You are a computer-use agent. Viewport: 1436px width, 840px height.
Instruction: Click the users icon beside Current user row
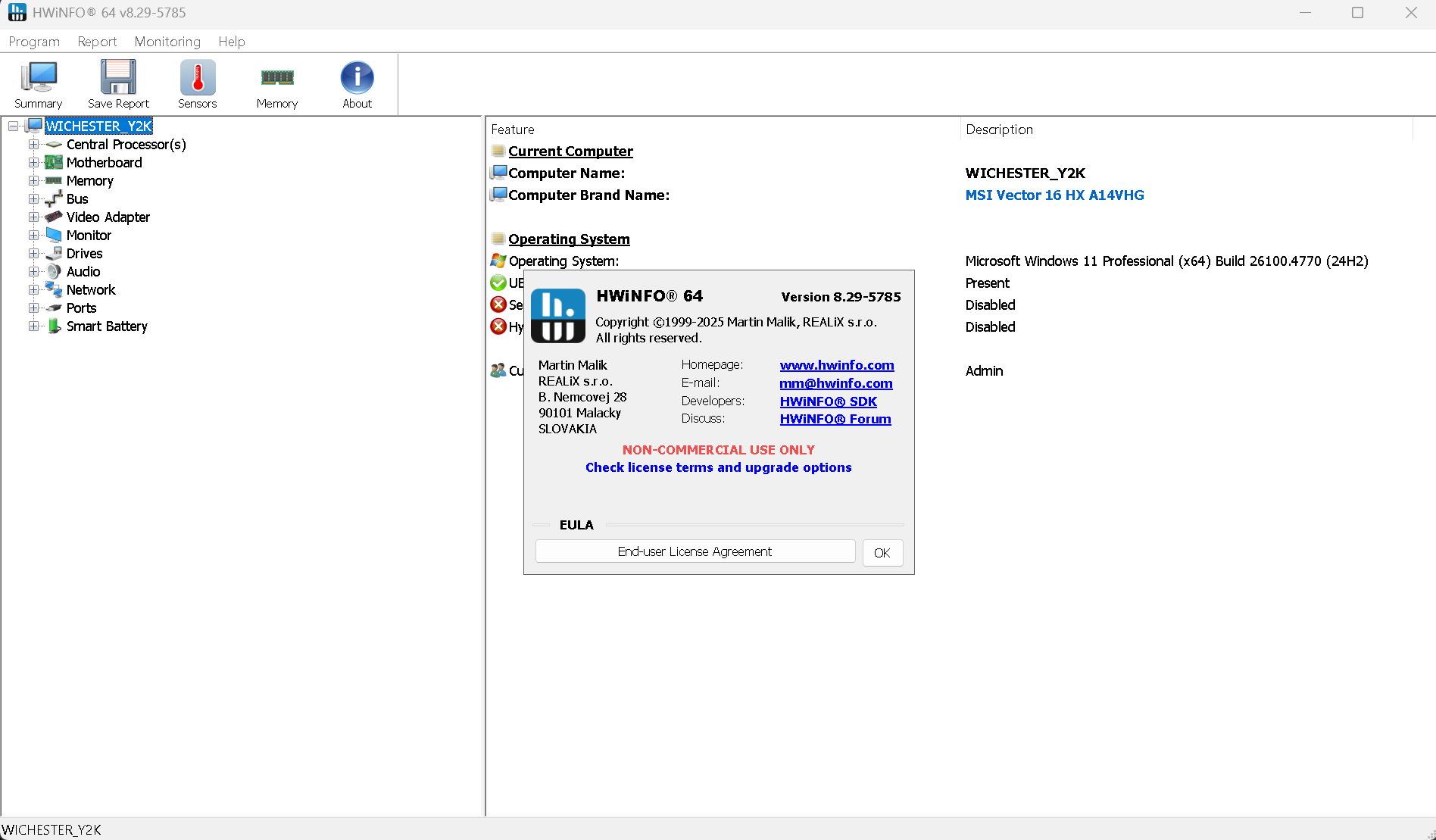click(498, 370)
